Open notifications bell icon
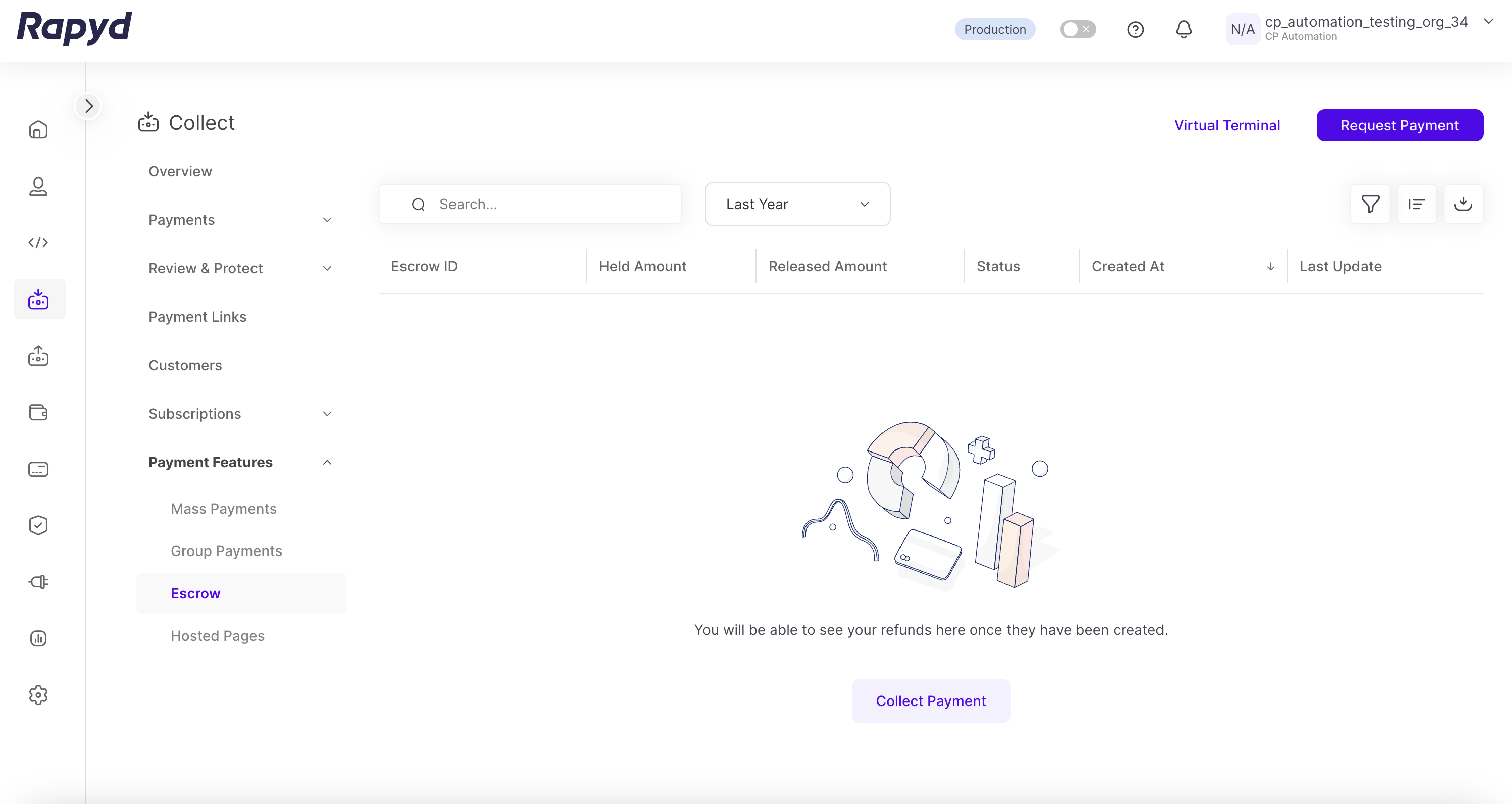The height and width of the screenshot is (804, 1512). [x=1183, y=29]
